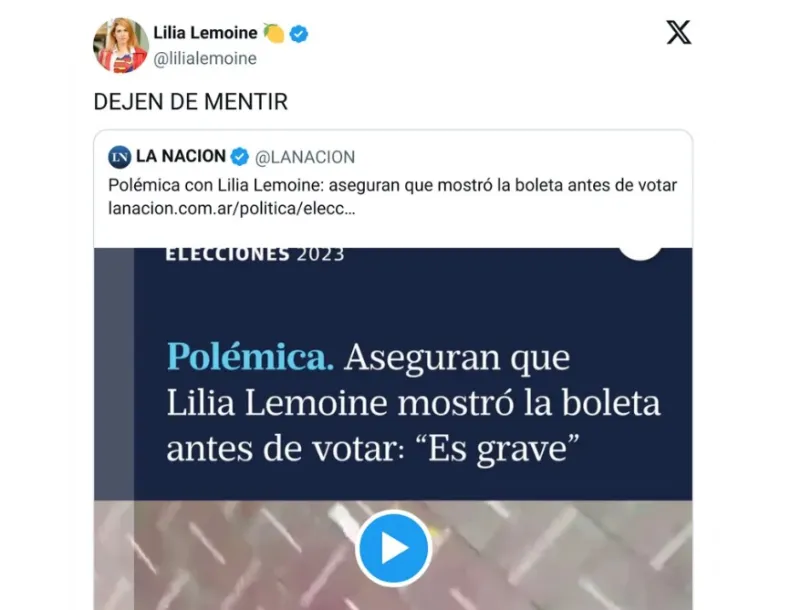Play the embedded video
The height and width of the screenshot is (610, 790).
point(393,548)
